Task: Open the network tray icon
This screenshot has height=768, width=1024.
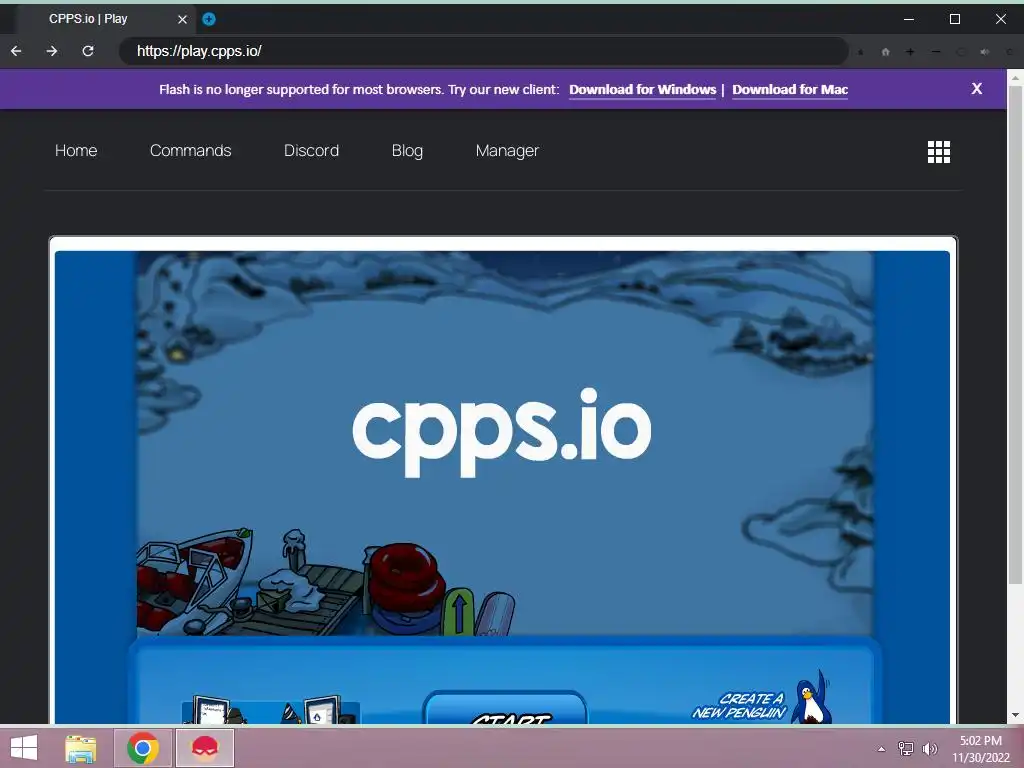Action: (x=906, y=748)
